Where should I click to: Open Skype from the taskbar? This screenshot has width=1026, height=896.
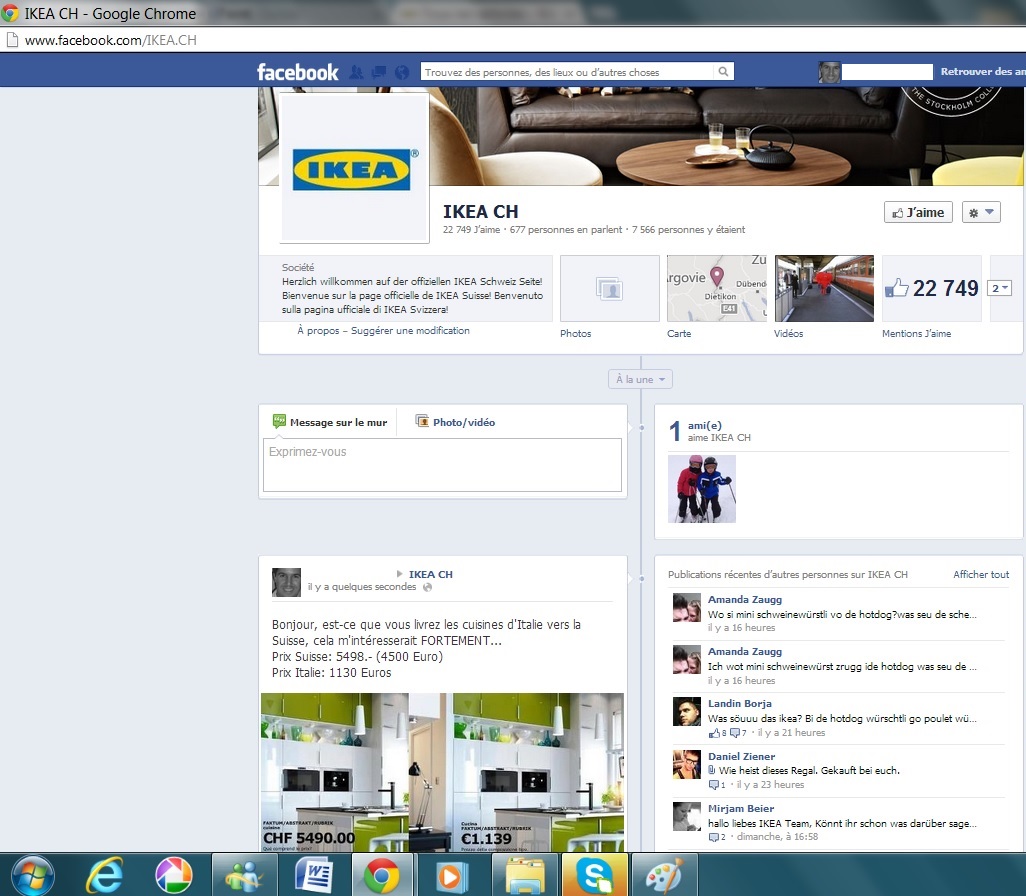[594, 875]
